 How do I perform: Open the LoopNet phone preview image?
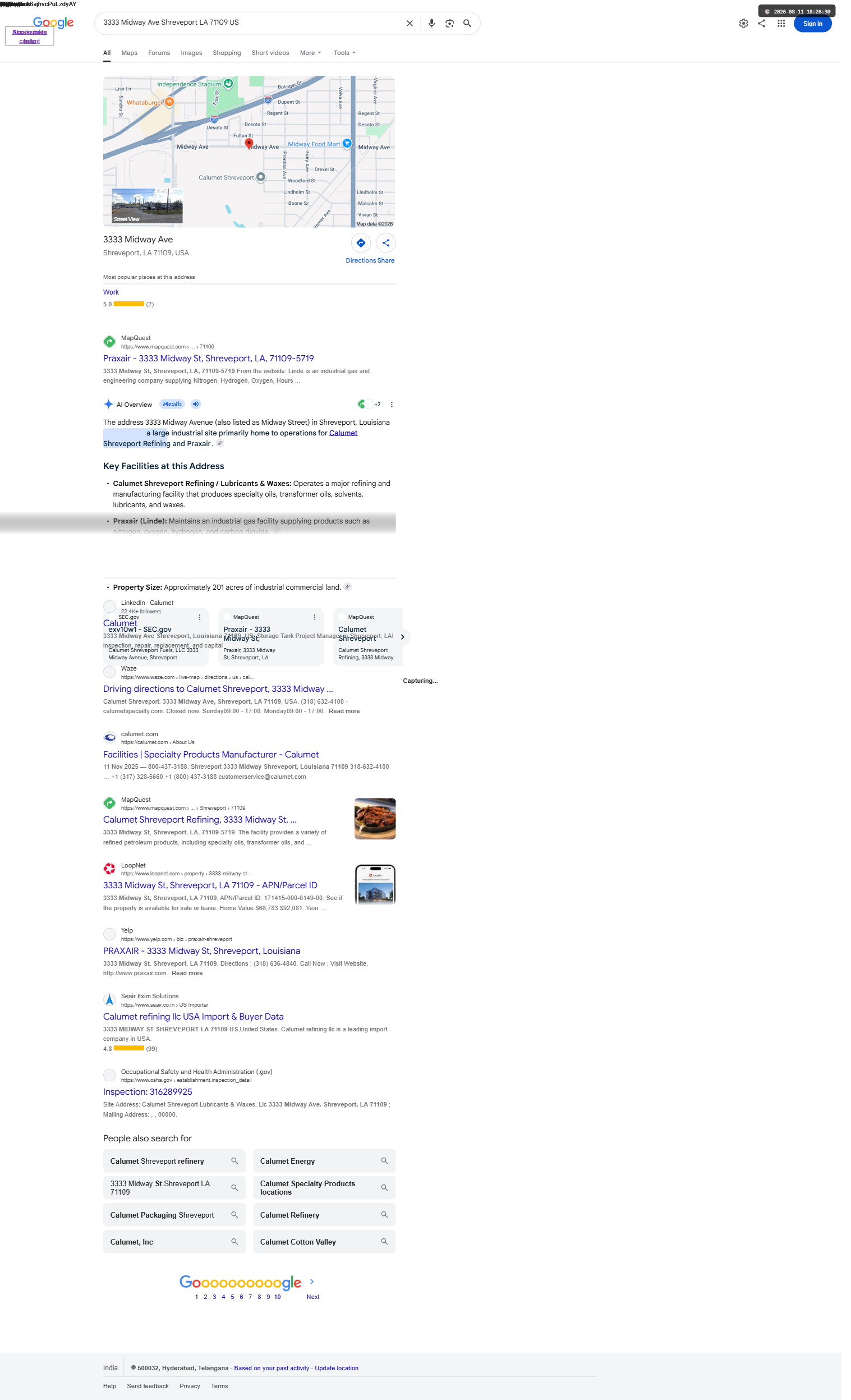(x=375, y=884)
